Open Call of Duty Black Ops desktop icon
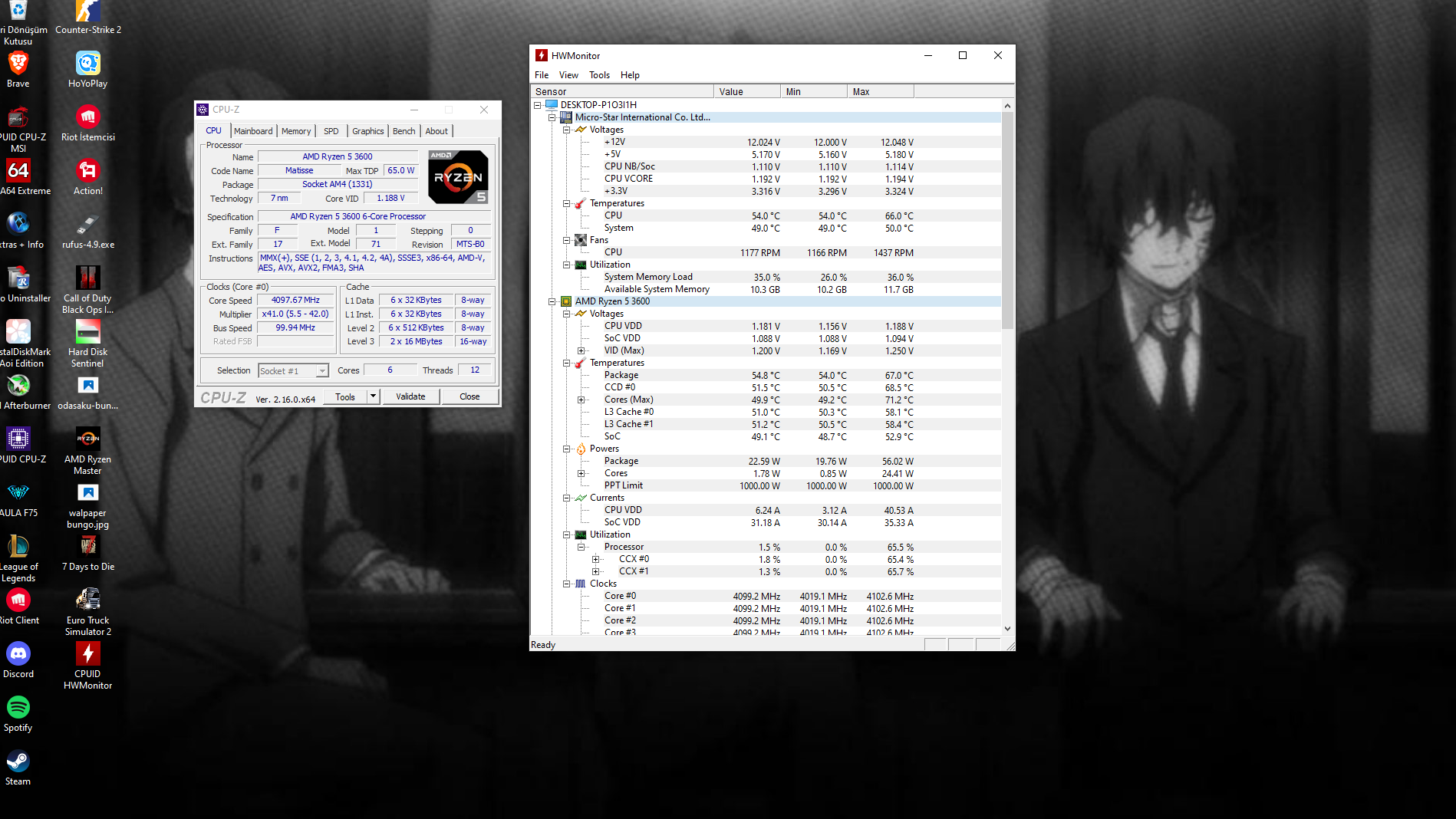Viewport: 1456px width, 819px height. (87, 290)
